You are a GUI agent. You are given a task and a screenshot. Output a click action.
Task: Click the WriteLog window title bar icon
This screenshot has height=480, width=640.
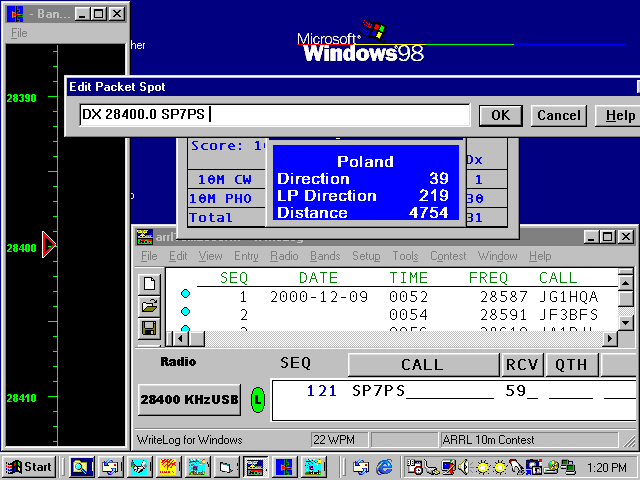coord(144,237)
